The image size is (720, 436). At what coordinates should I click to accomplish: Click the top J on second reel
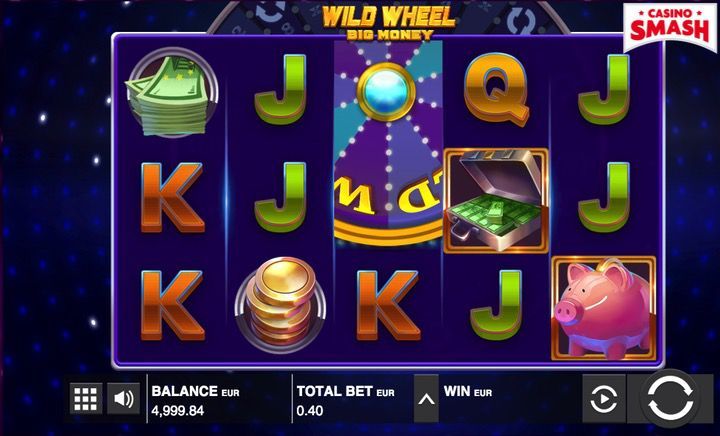point(280,89)
